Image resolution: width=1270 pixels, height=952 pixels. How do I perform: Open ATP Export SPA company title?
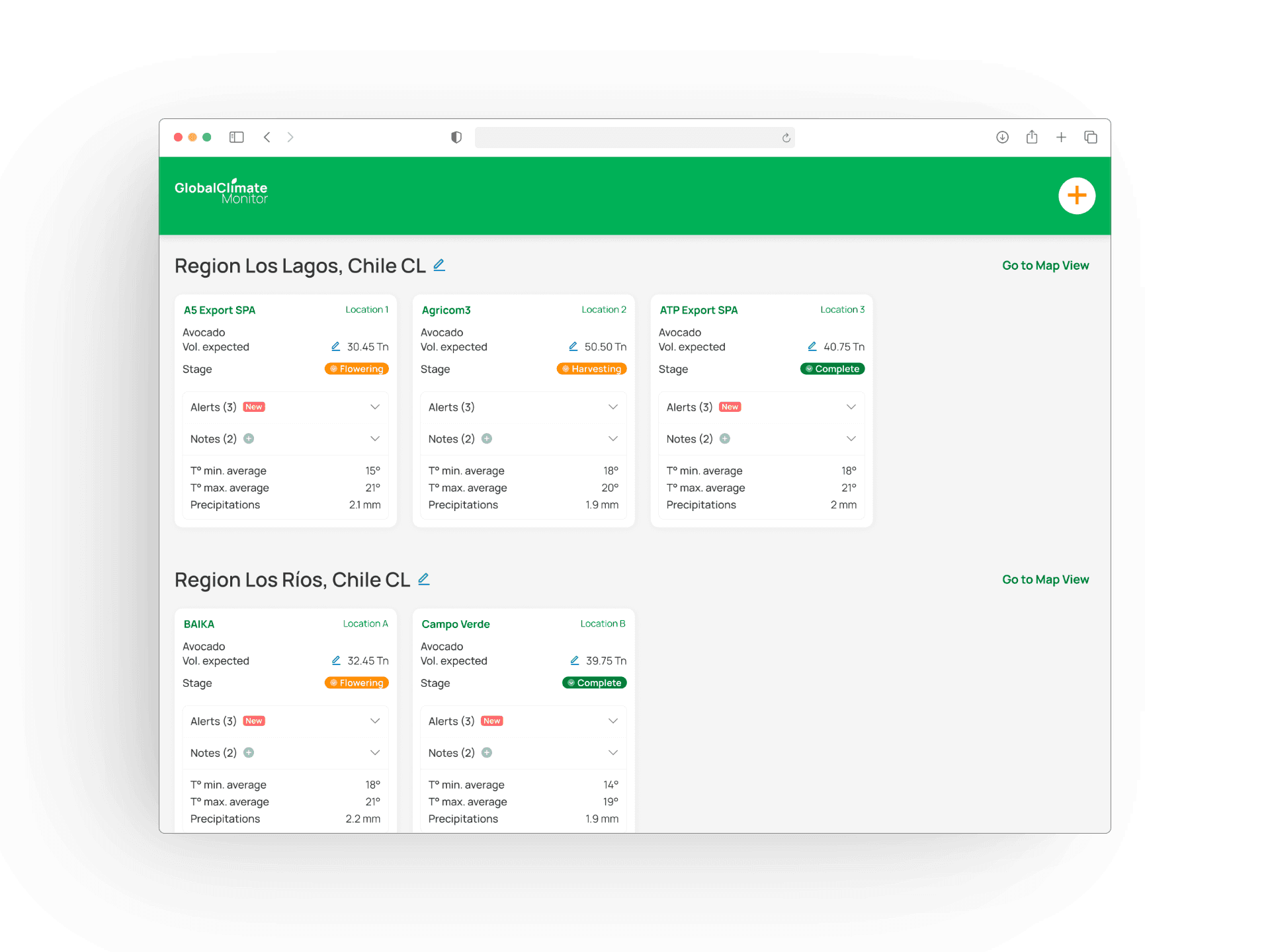698,310
